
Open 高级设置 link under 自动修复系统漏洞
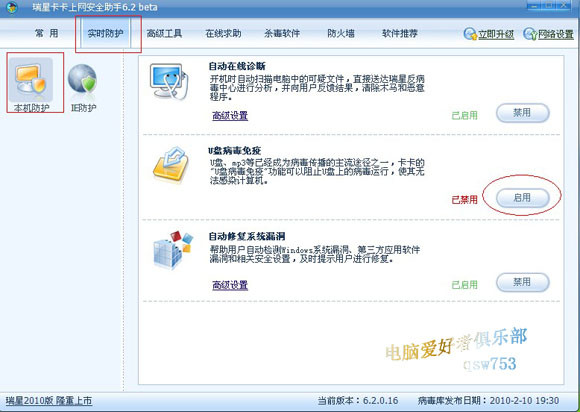coord(230,285)
